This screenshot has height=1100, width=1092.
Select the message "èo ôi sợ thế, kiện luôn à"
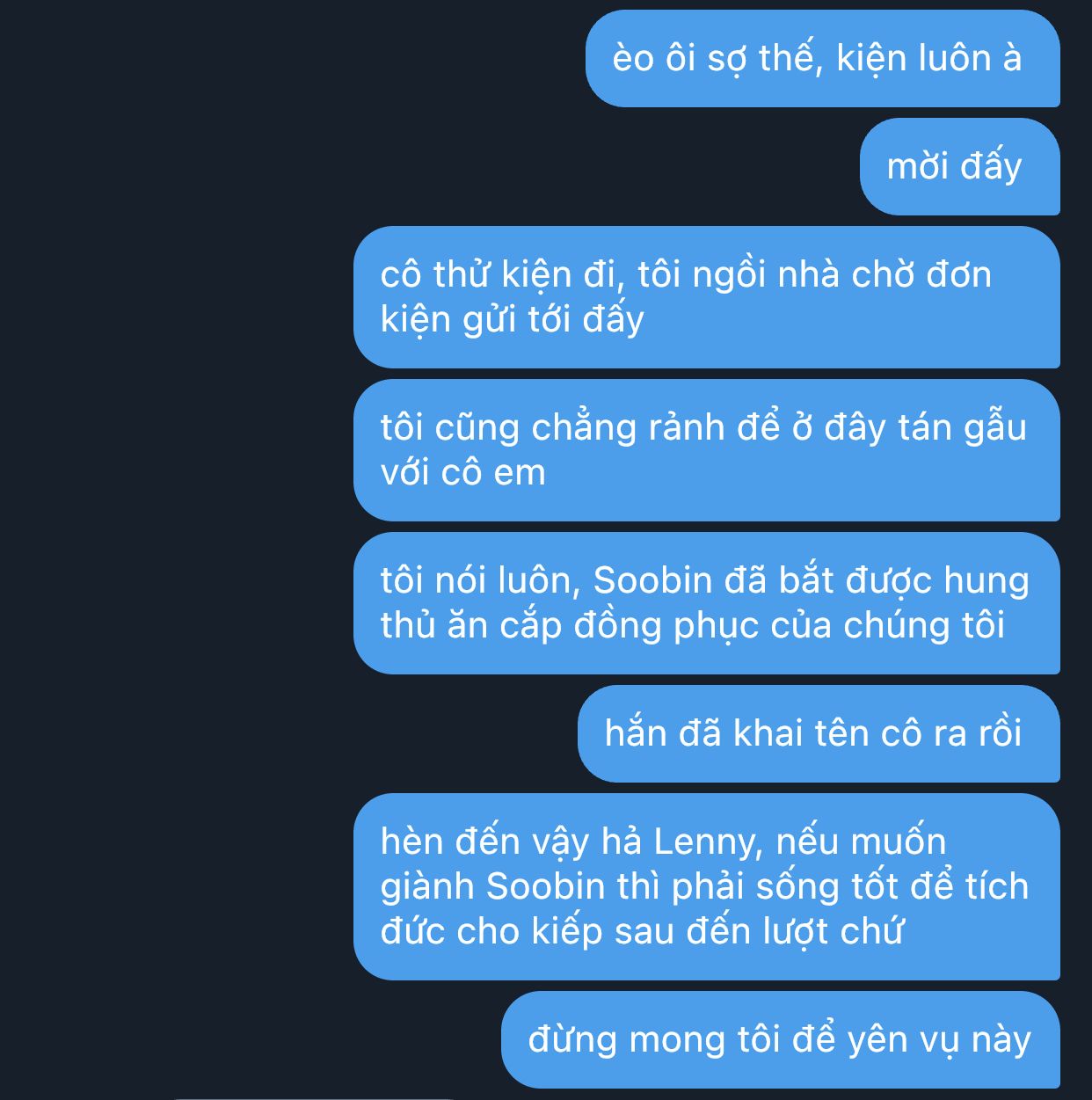pos(822,59)
